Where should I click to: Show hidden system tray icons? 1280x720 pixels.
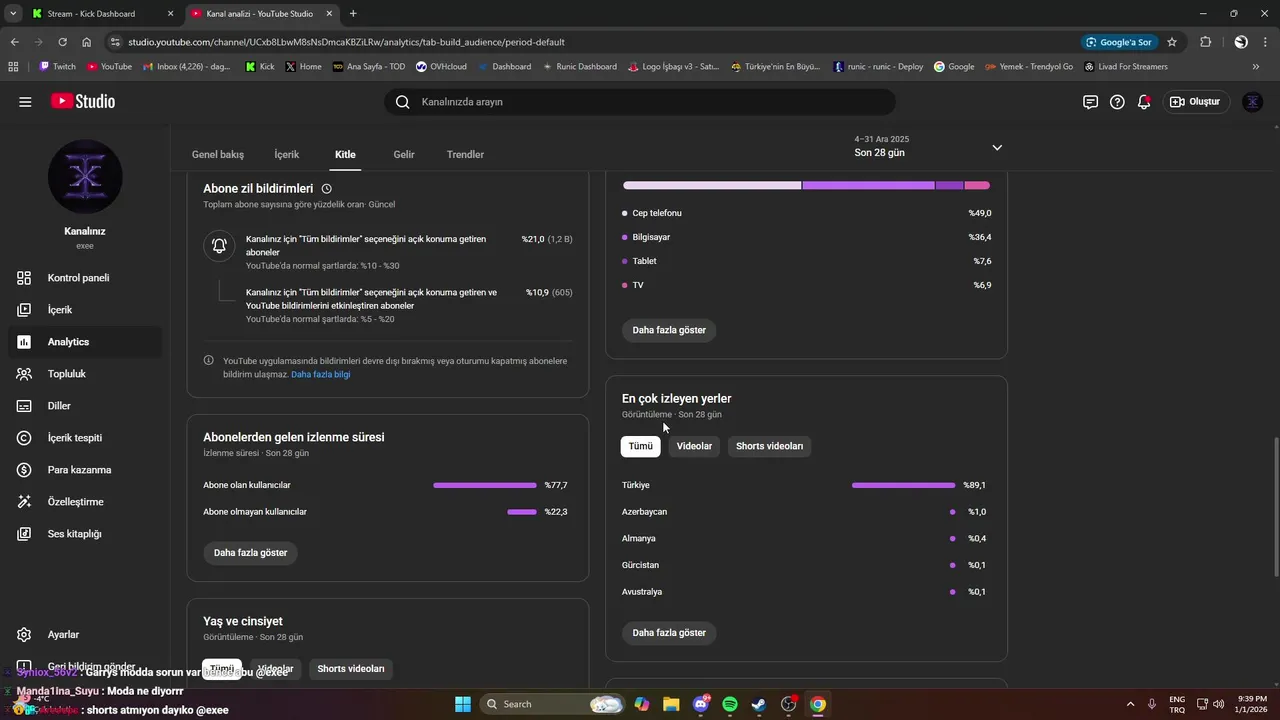click(1130, 704)
